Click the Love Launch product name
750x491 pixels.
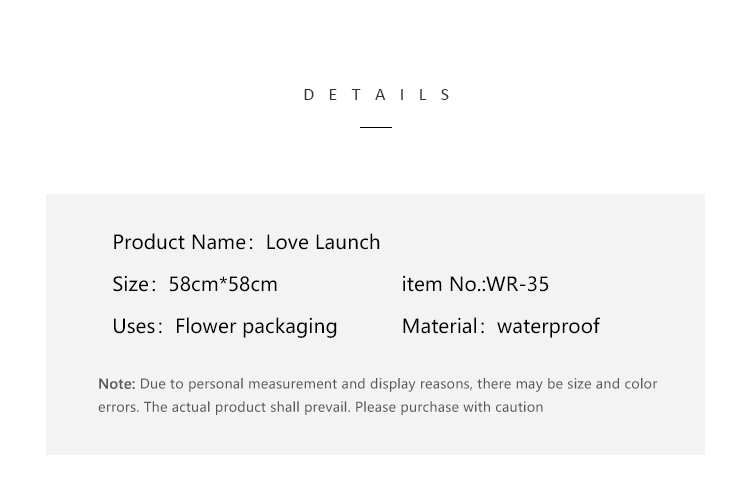323,242
